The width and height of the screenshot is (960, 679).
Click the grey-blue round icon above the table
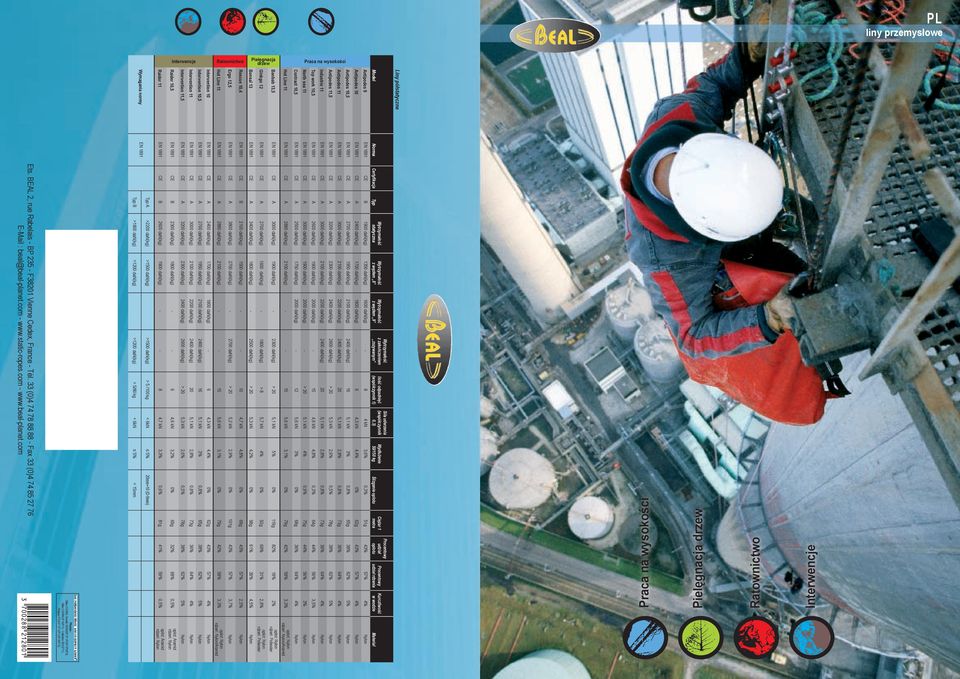click(x=188, y=21)
